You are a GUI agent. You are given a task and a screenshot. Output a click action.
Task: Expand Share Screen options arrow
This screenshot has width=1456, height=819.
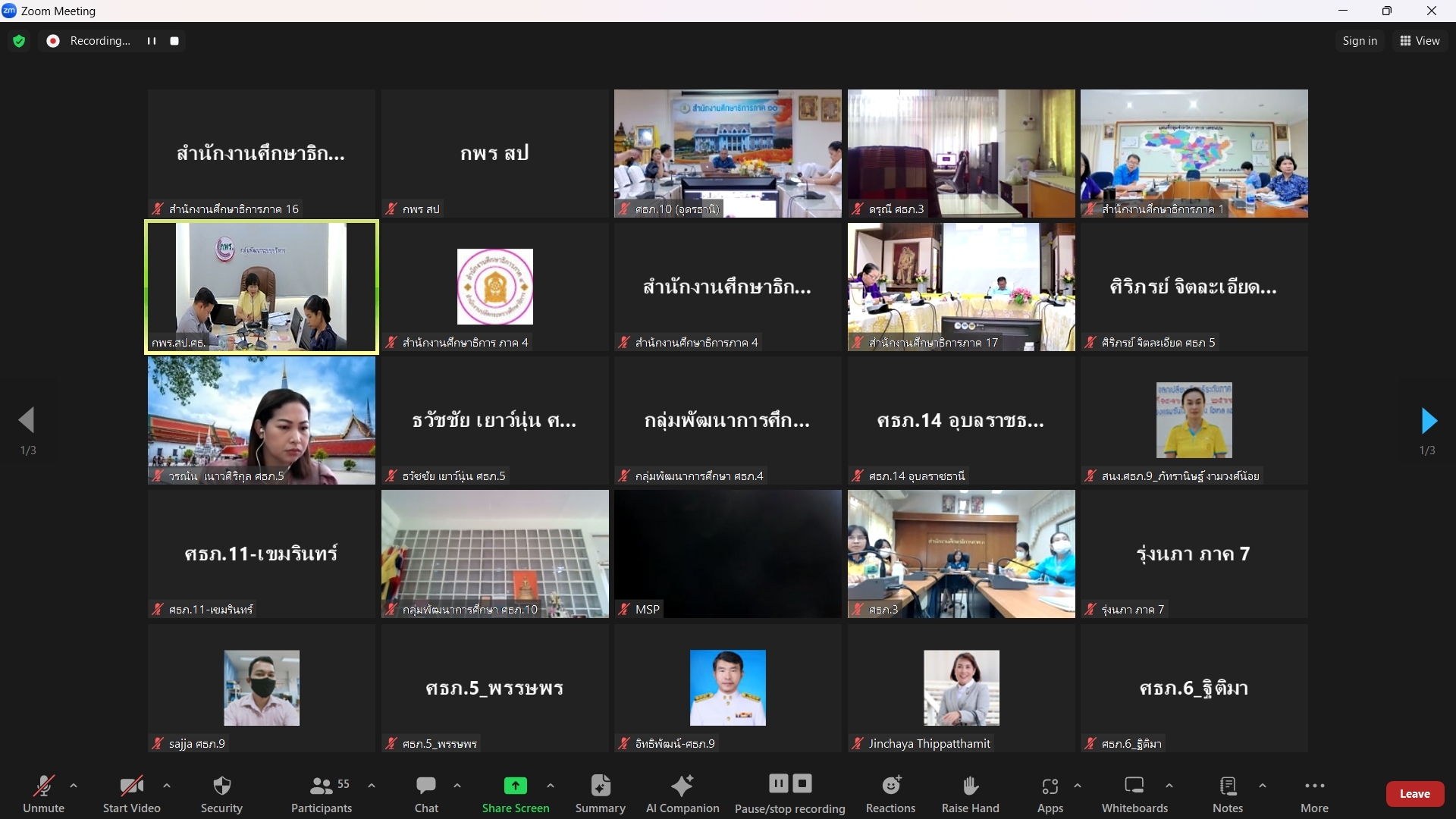[x=551, y=786]
